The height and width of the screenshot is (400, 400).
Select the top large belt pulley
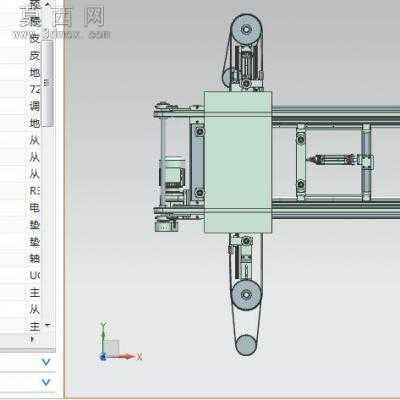[246, 30]
